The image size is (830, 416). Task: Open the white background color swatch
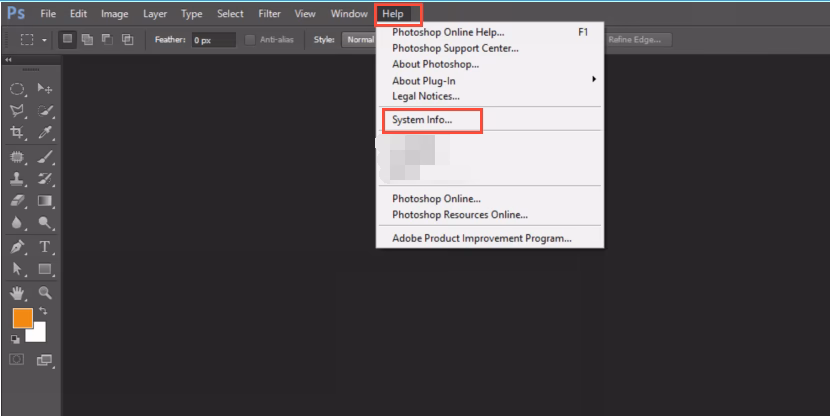pos(38,334)
